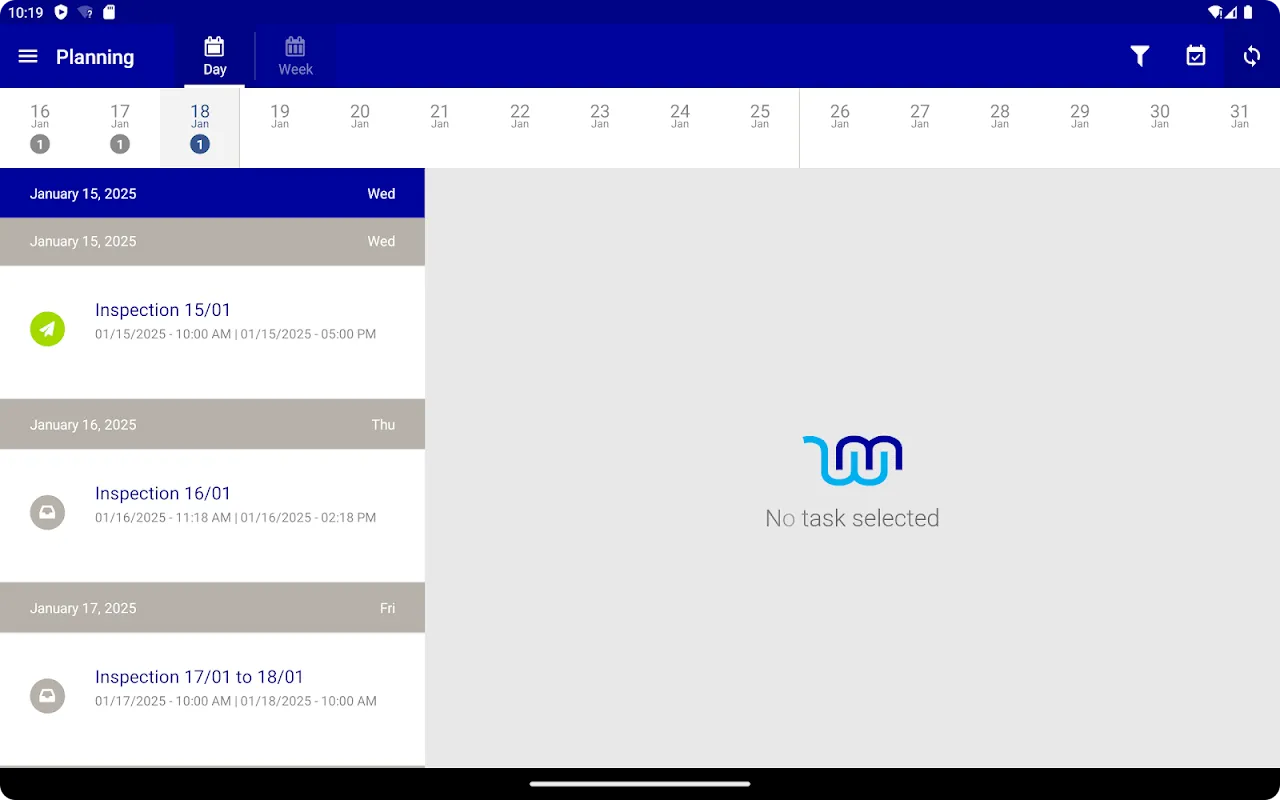Screen dimensions: 1280x800
Task: Select 24 Jan in date strip
Action: (x=680, y=128)
